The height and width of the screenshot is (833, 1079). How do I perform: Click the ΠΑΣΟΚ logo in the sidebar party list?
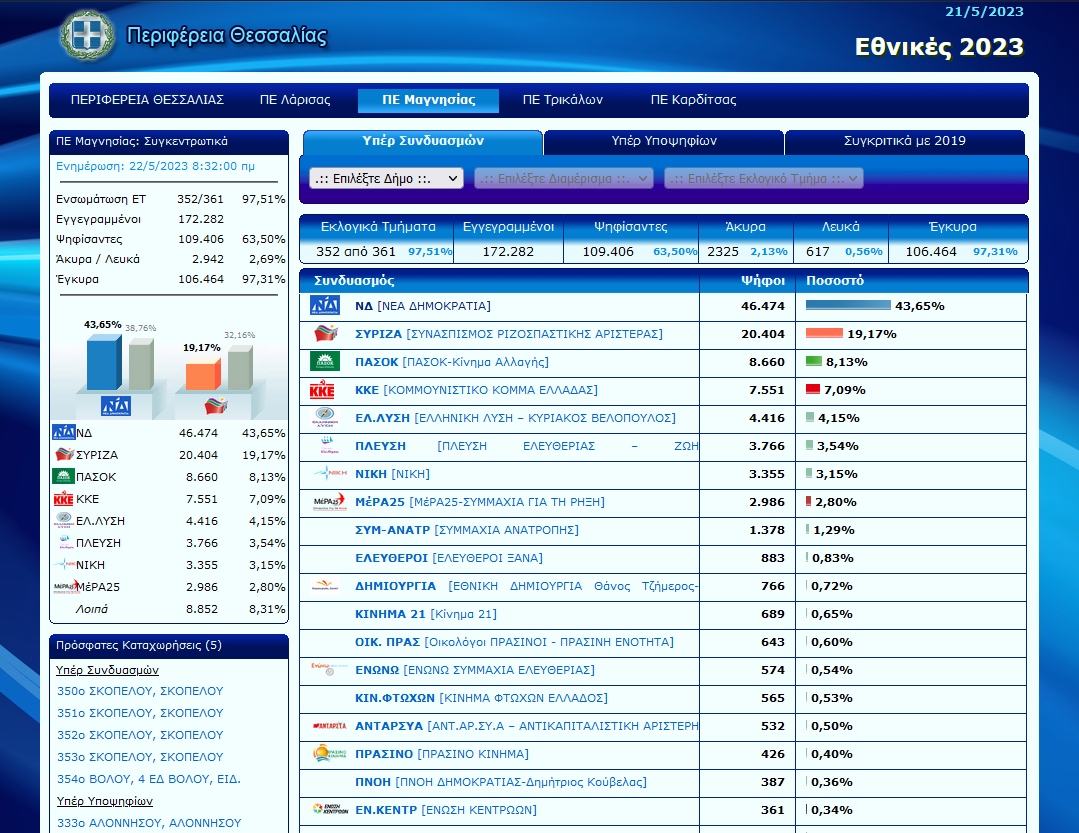click(64, 477)
